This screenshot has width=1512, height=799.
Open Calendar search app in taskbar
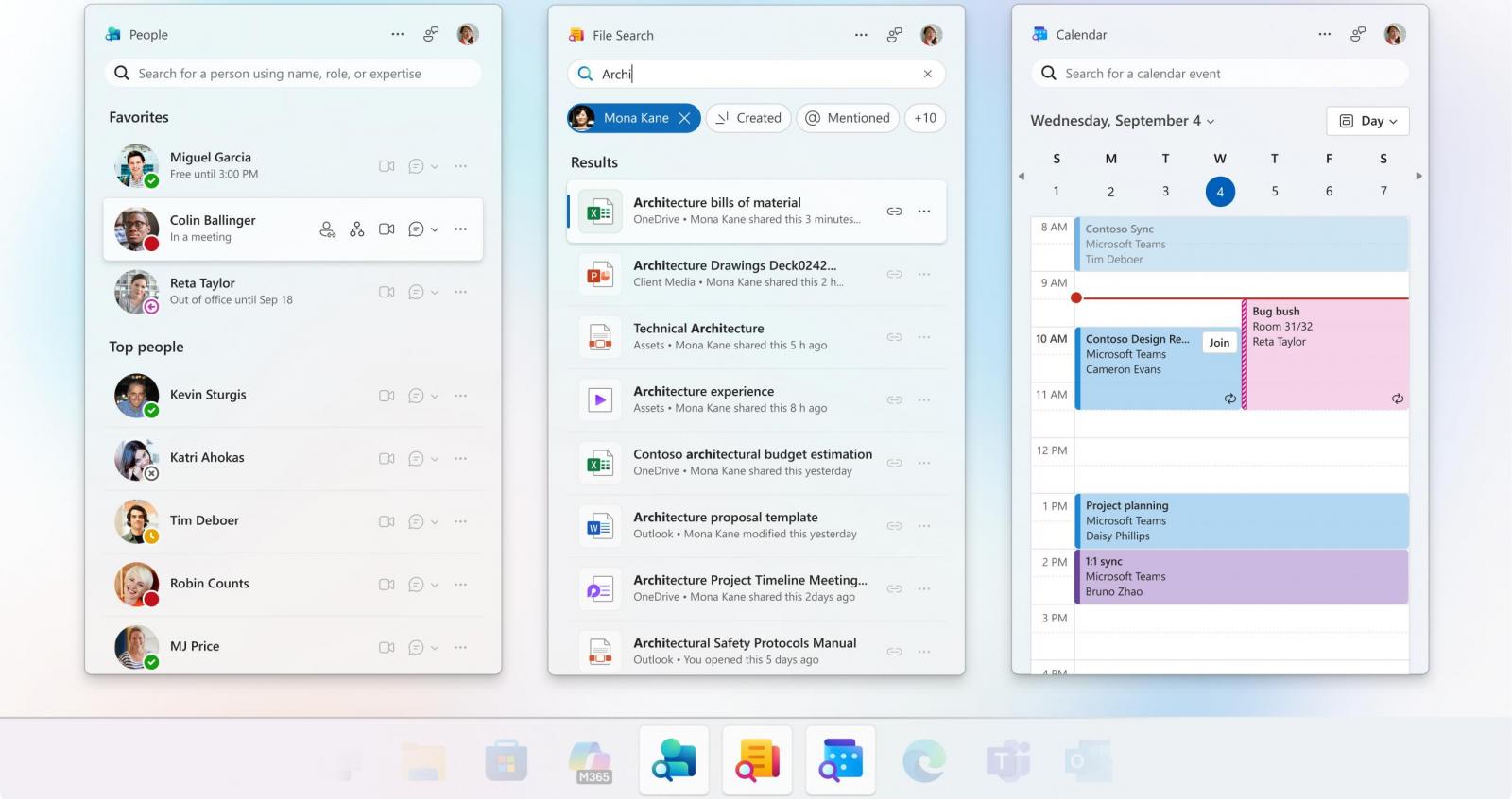click(840, 760)
